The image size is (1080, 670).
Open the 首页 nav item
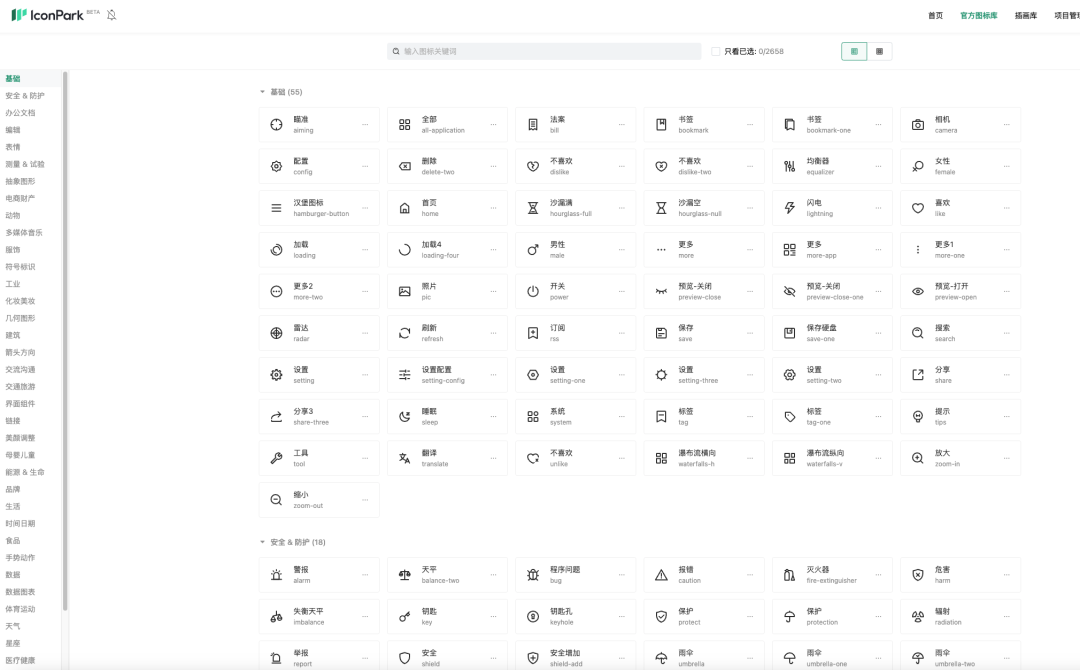(935, 16)
